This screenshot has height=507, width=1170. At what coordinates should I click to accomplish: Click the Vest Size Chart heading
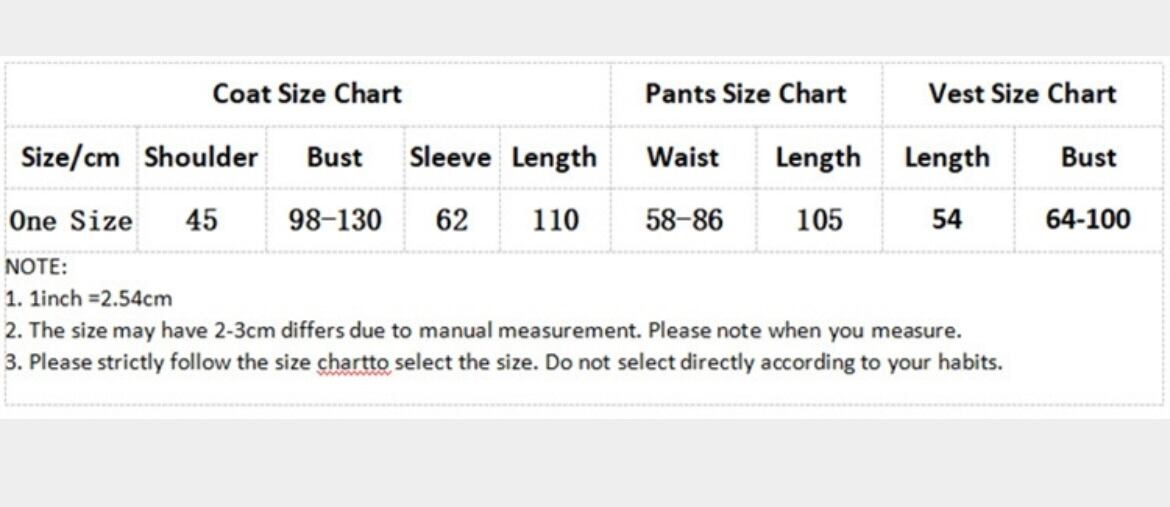pyautogui.click(x=1022, y=94)
